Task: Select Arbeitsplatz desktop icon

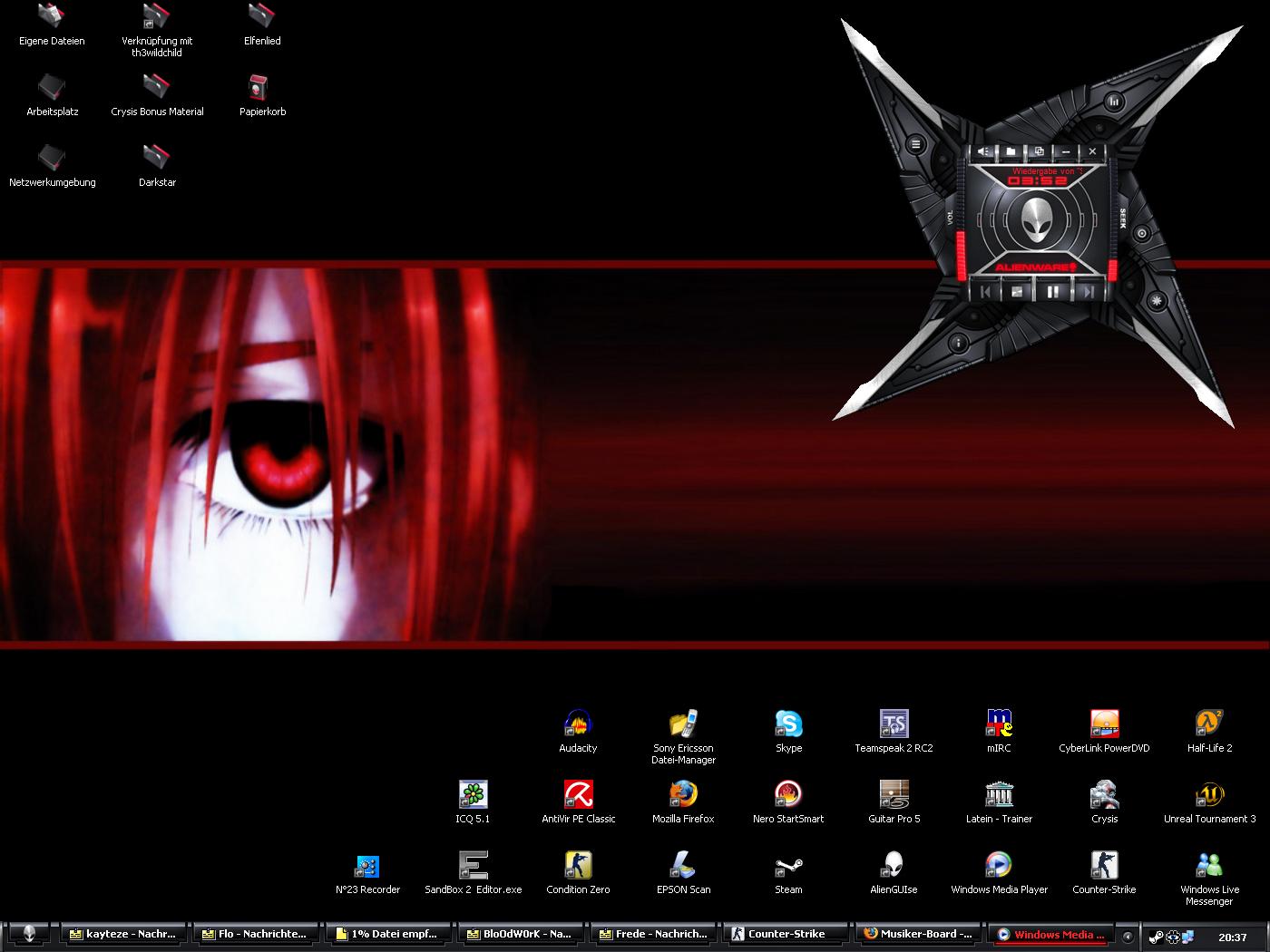Action: coord(52,94)
